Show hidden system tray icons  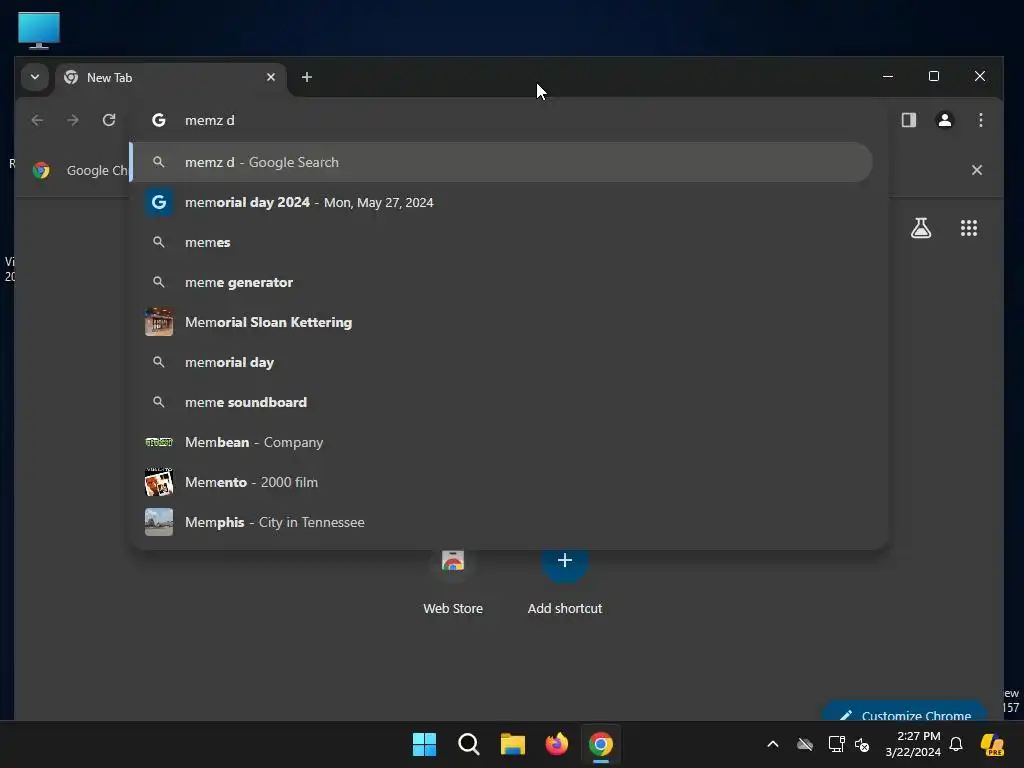773,744
